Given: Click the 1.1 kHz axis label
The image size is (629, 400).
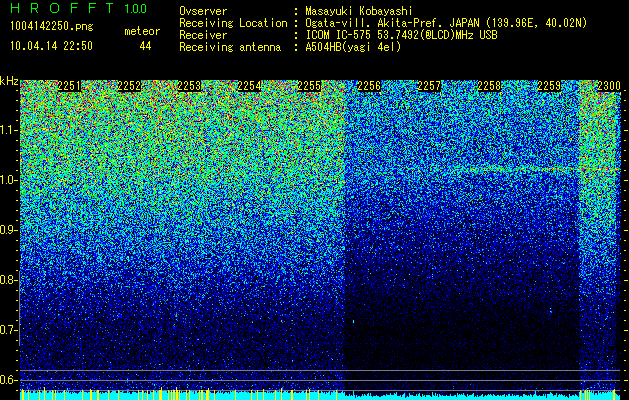Looking at the screenshot, I should tap(9, 130).
